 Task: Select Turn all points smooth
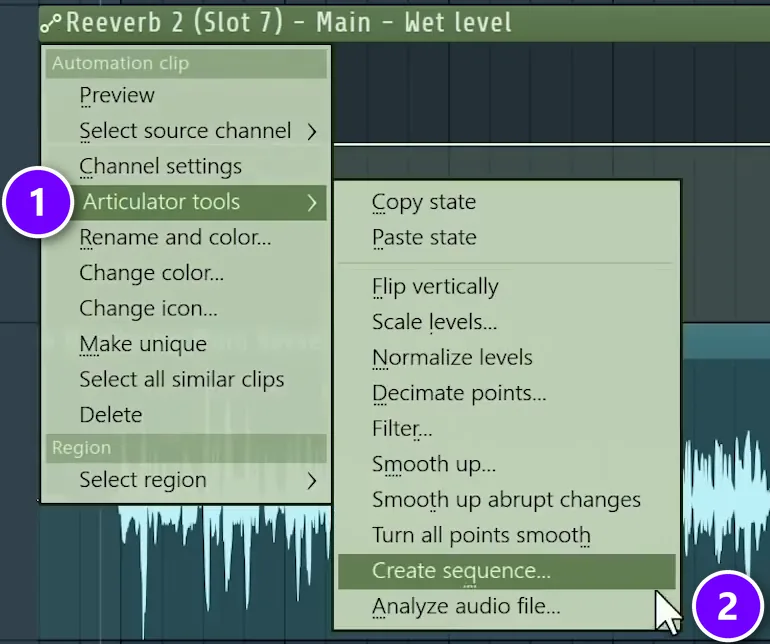click(x=507, y=535)
